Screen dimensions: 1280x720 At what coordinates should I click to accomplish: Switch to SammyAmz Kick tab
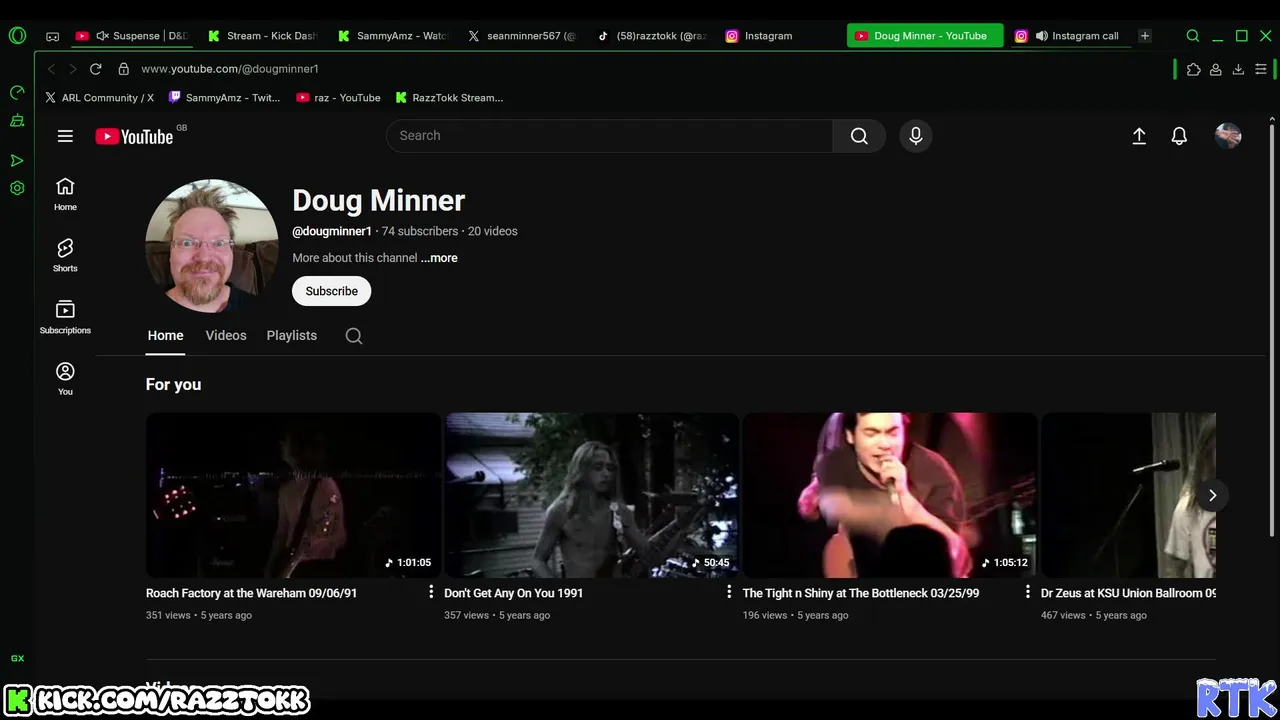click(392, 36)
